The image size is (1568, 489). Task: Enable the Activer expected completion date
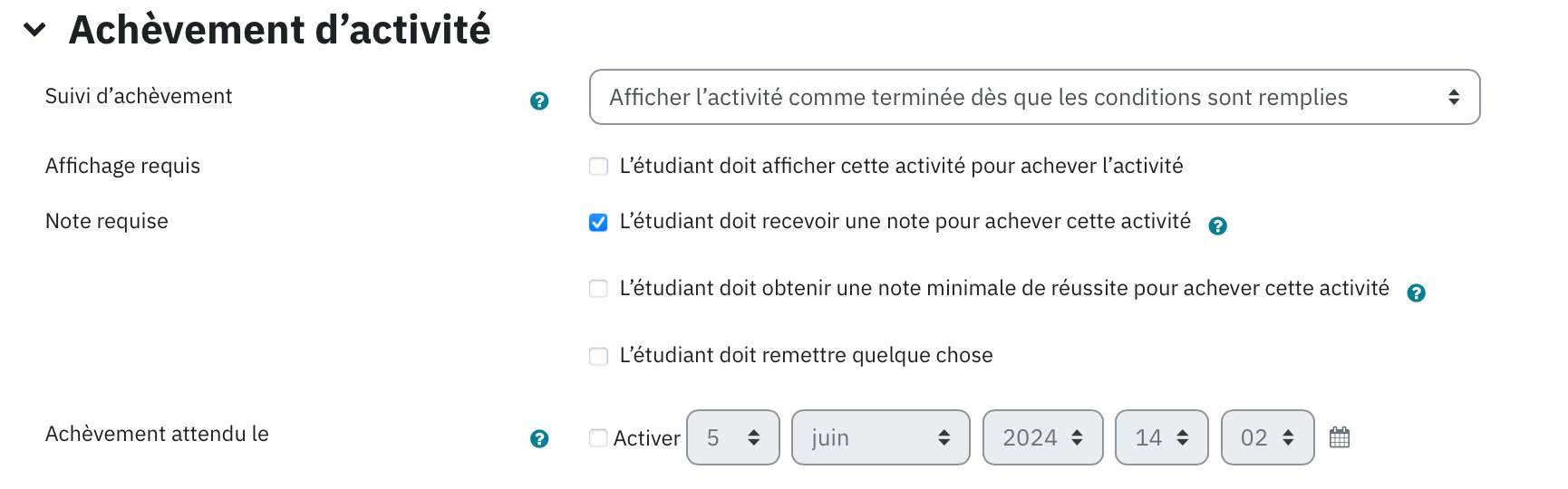point(598,438)
